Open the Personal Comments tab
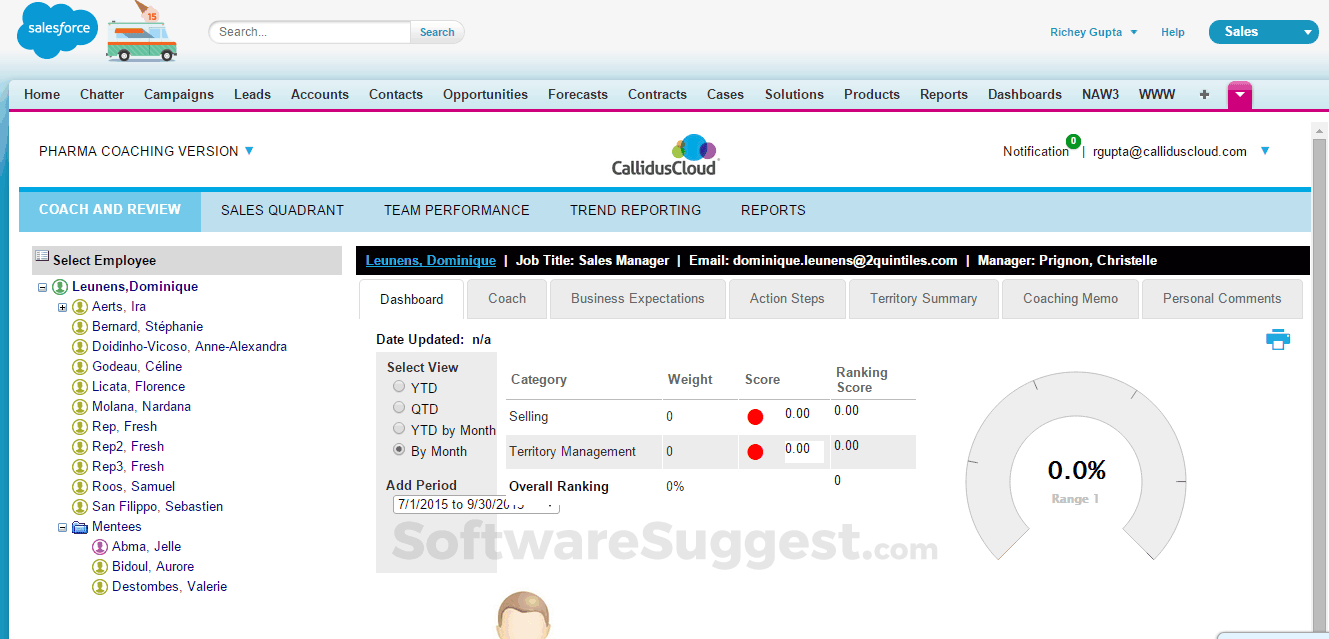1329x639 pixels. pyautogui.click(x=1222, y=298)
